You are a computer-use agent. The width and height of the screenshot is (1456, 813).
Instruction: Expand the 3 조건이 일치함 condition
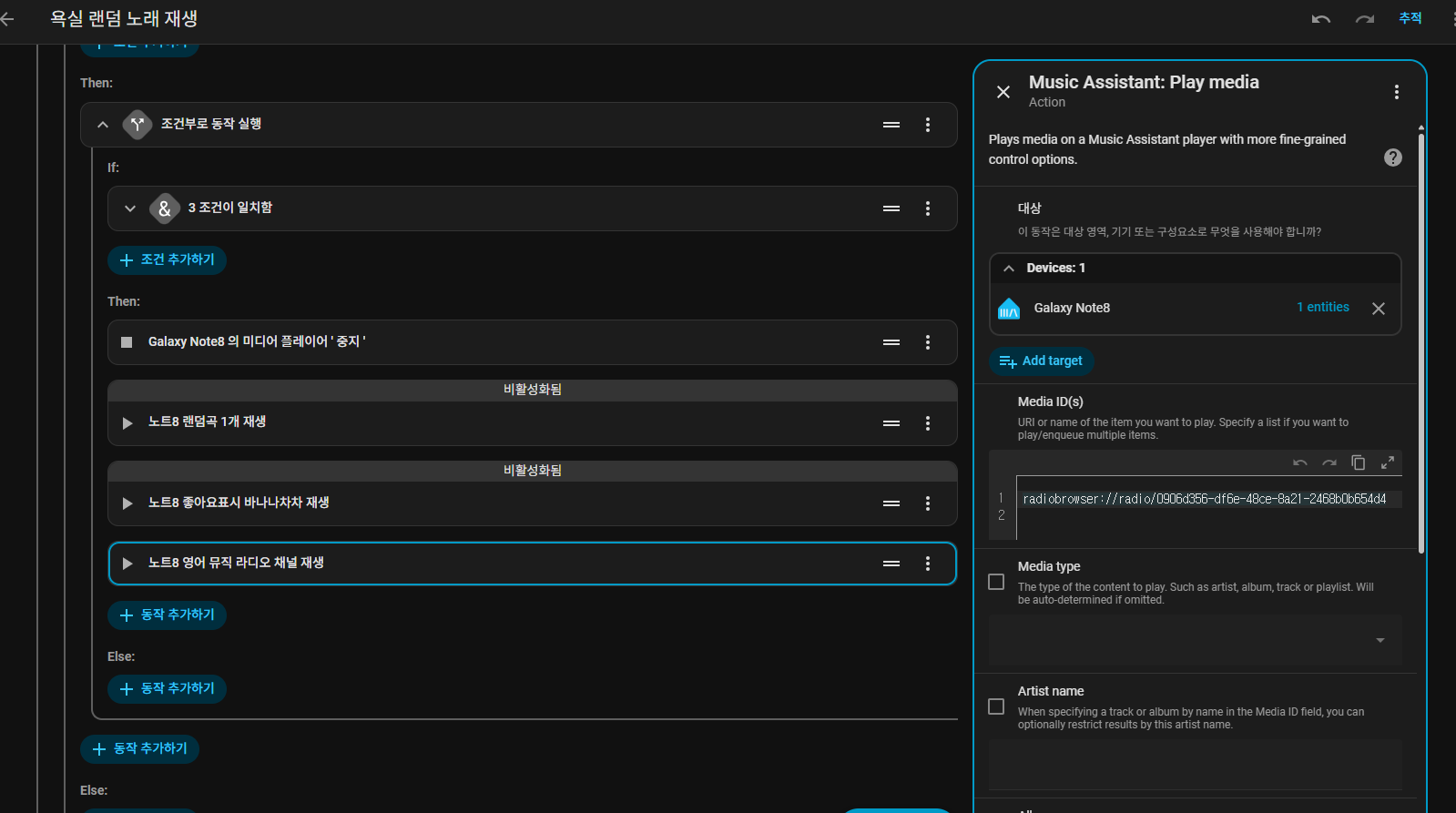[x=130, y=208]
